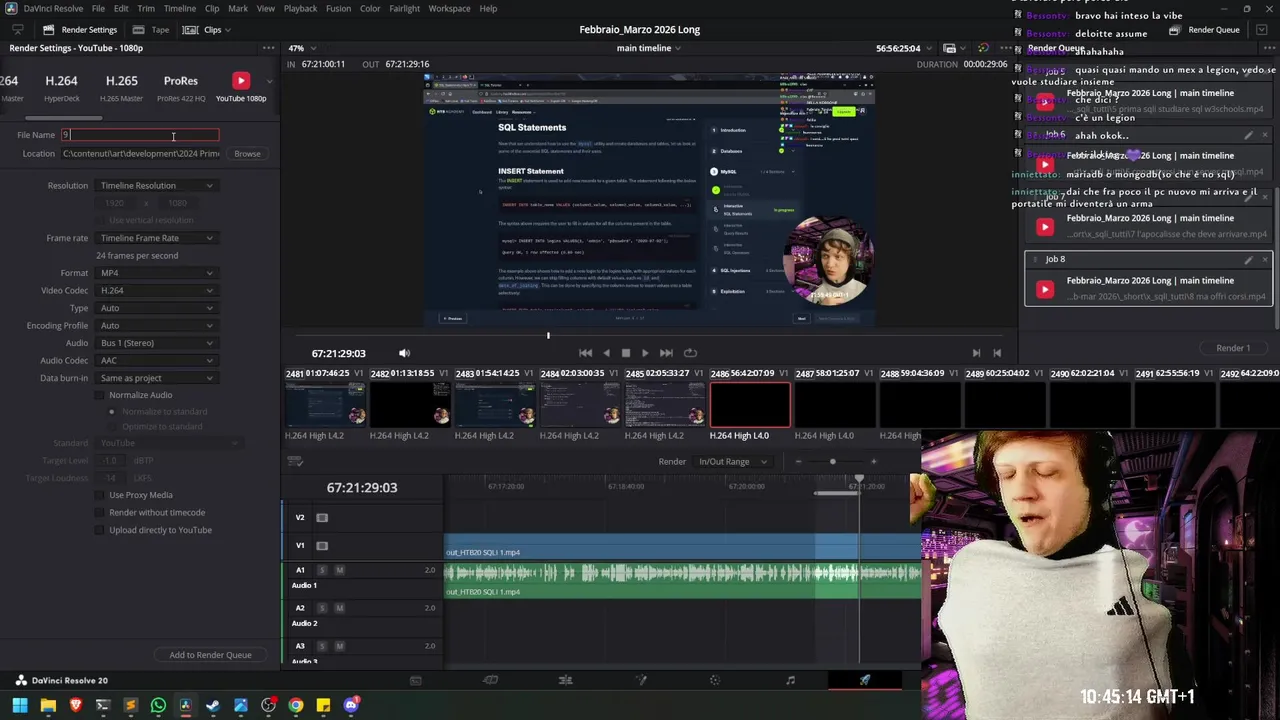1280x720 pixels.
Task: Open the Fairlight page icon
Action: coord(790,680)
